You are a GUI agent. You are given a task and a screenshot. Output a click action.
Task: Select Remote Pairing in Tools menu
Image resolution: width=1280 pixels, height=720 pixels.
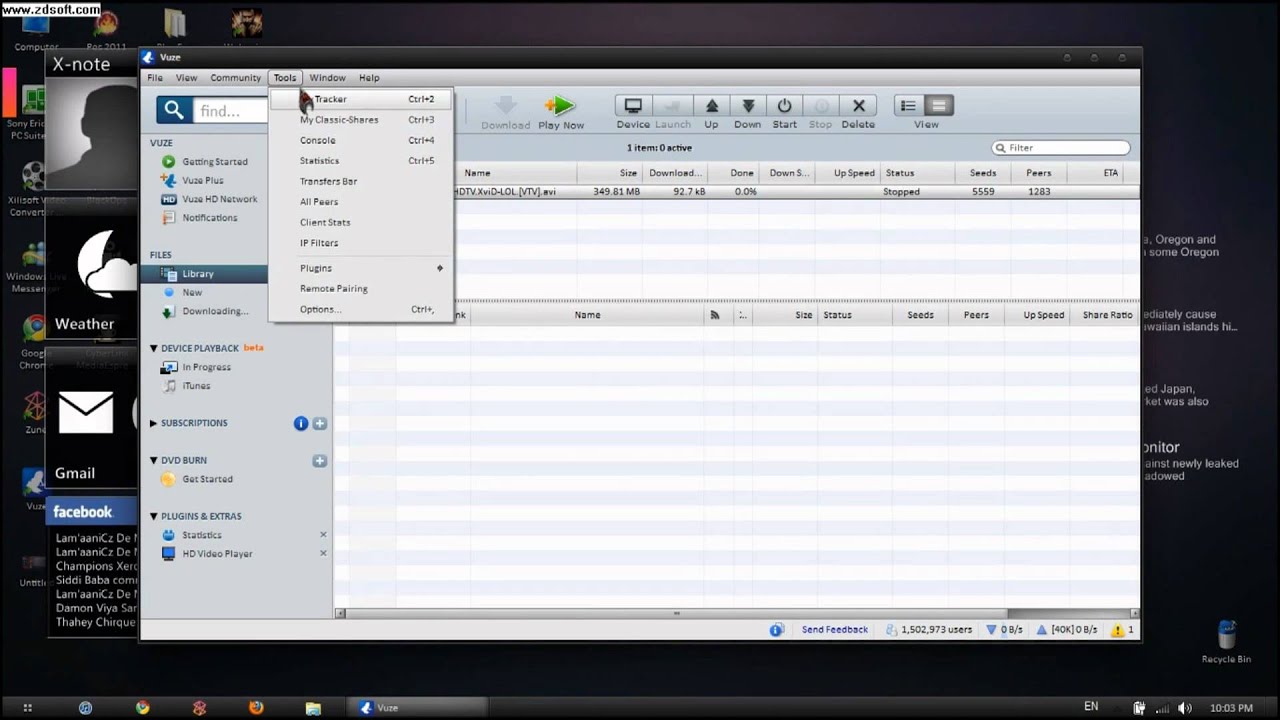[361, 289]
